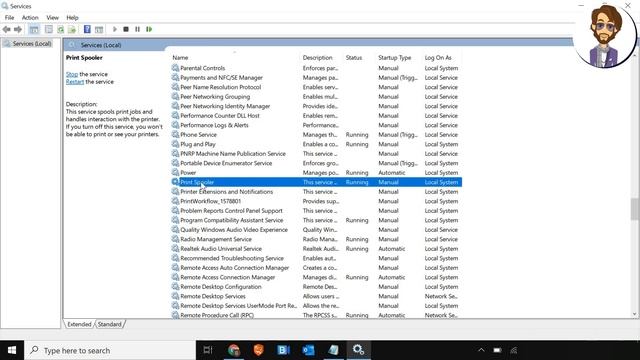Click the Restart the service link

75,82
